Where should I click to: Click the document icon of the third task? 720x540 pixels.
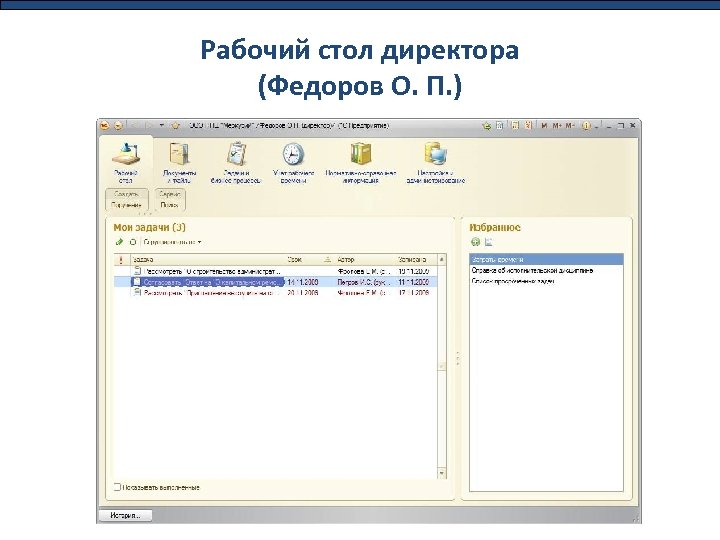click(x=137, y=292)
